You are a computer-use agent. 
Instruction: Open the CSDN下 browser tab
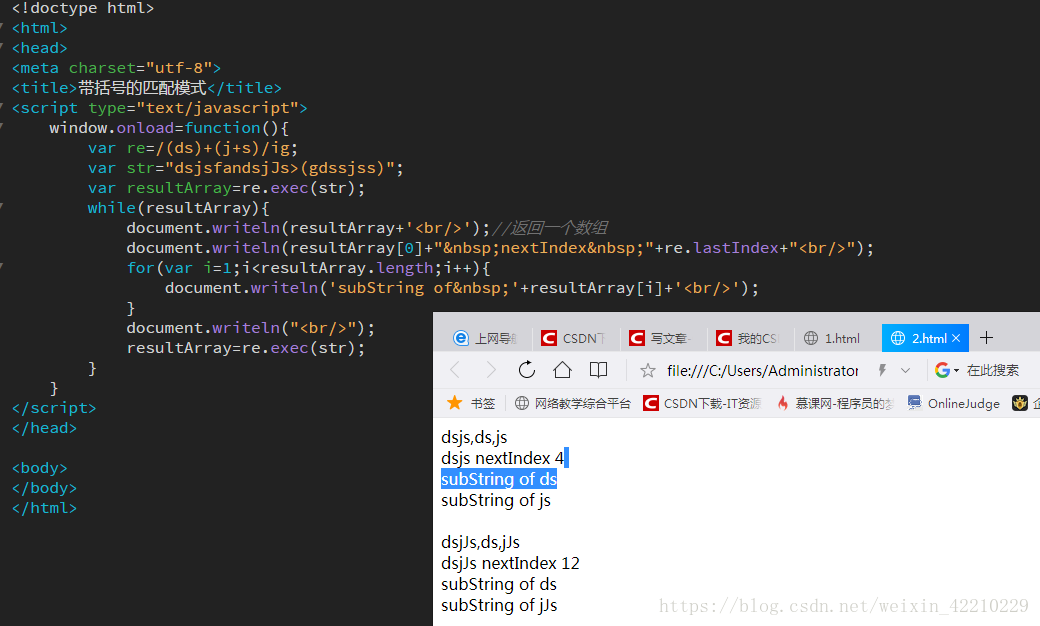574,338
